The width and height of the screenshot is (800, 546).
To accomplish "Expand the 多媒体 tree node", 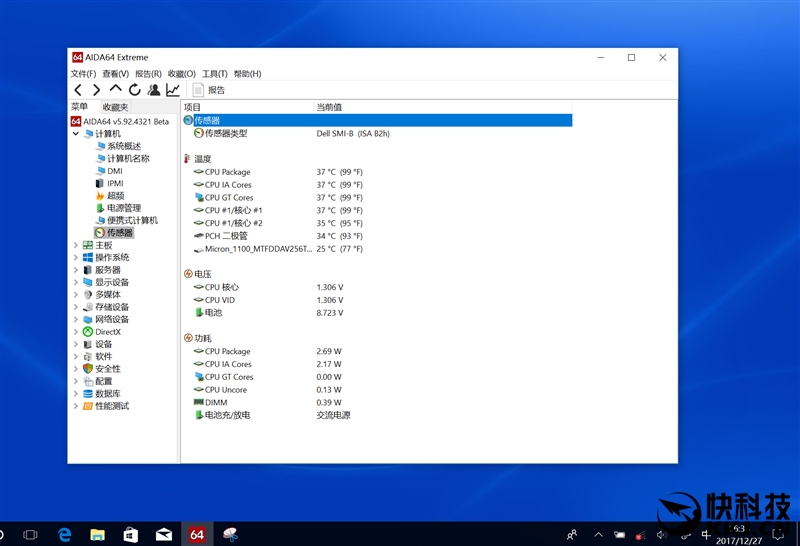I will pos(76,294).
